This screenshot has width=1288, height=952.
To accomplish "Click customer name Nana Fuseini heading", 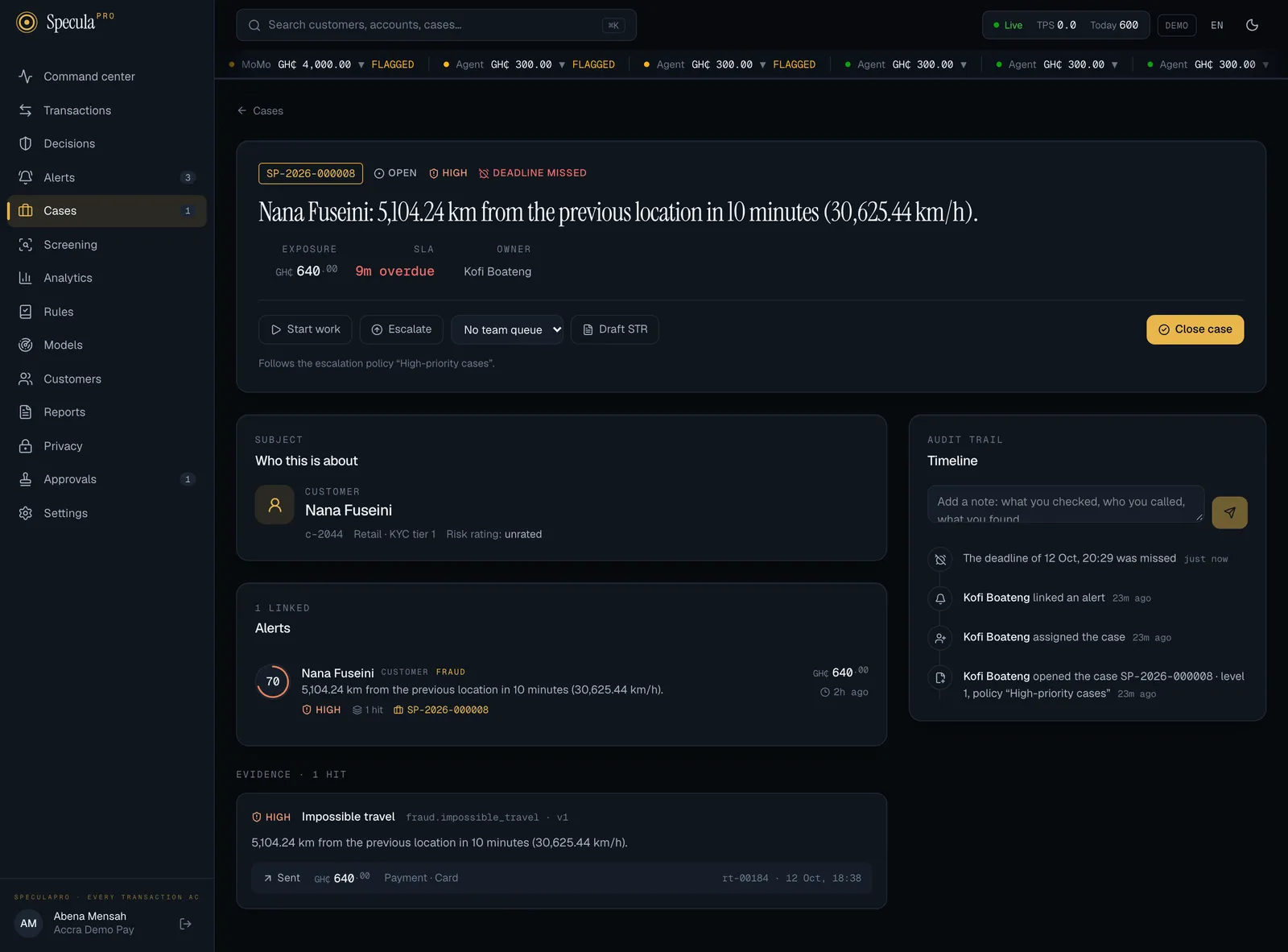I will pos(349,511).
